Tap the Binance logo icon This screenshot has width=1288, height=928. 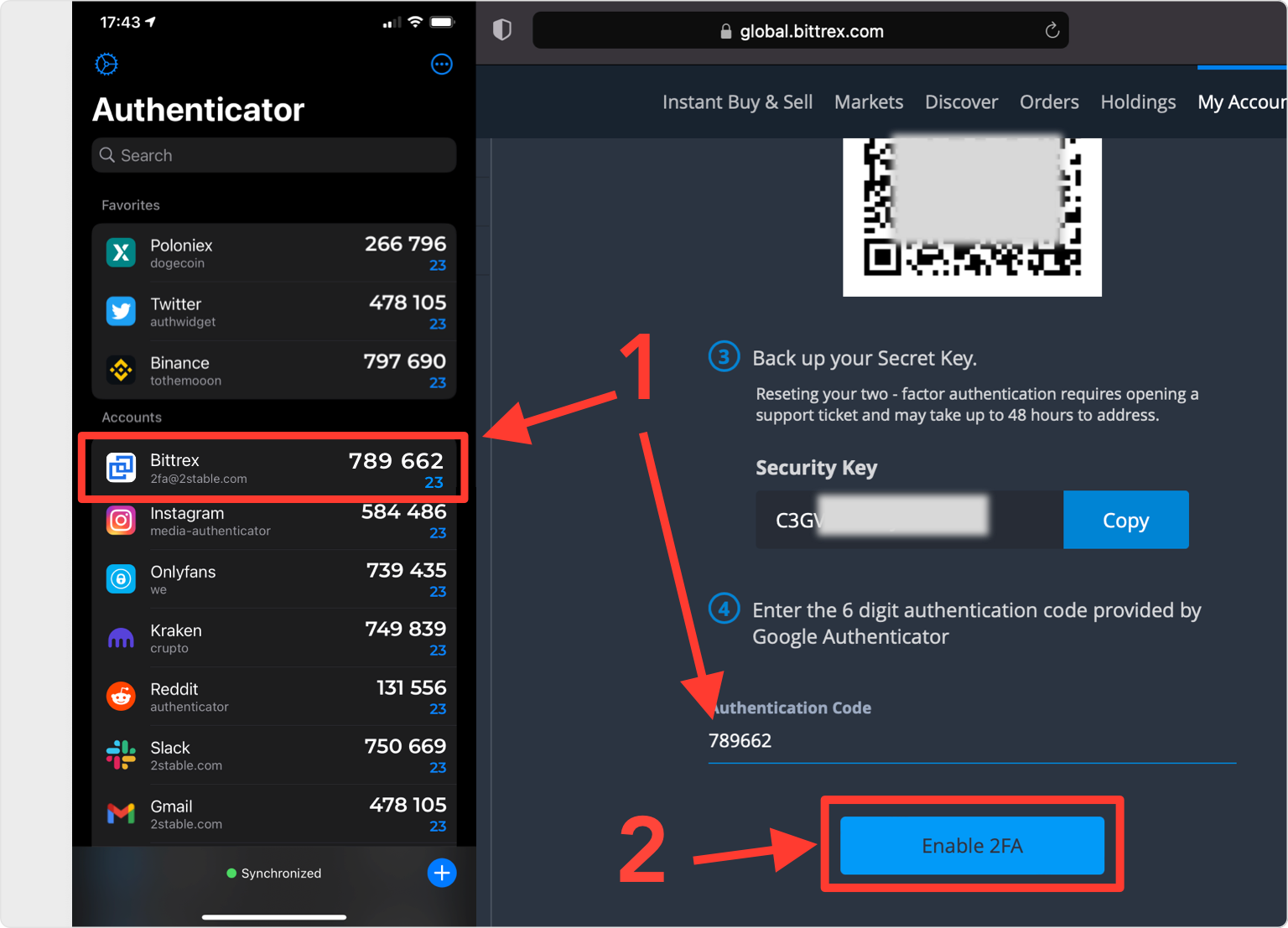pos(121,370)
